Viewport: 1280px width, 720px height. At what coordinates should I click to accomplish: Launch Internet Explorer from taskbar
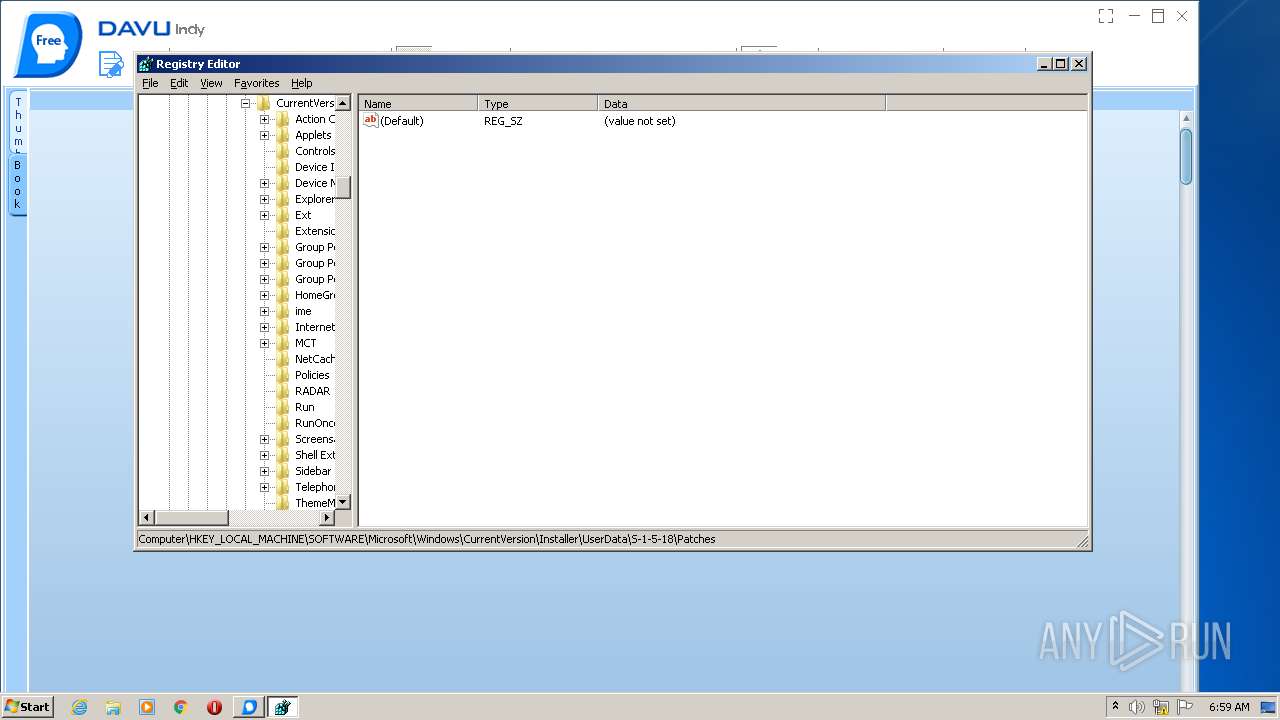click(79, 707)
